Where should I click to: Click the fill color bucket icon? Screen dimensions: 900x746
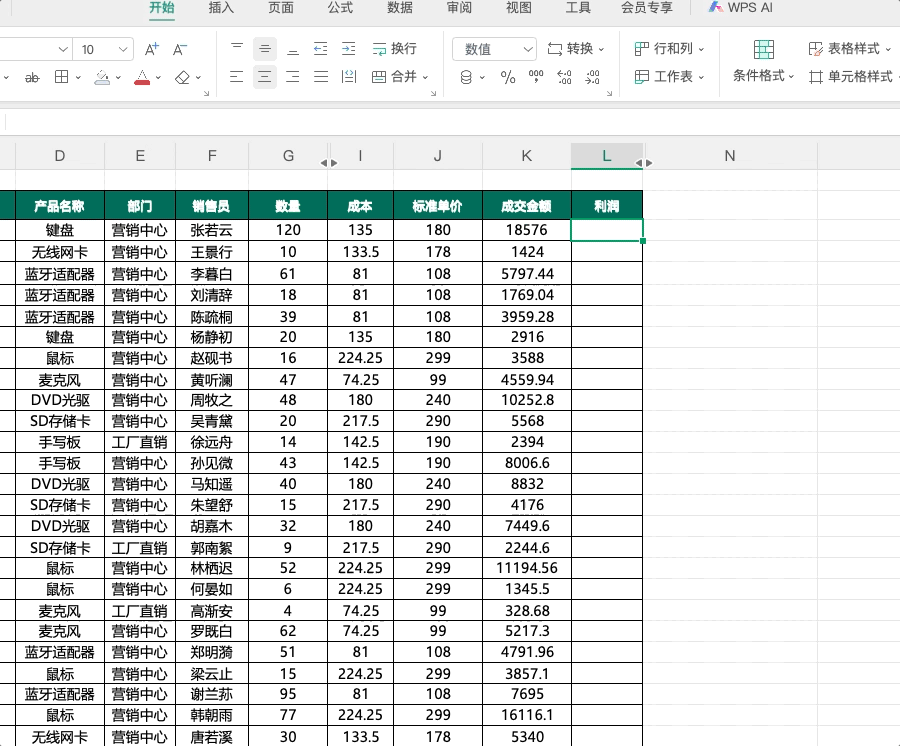point(102,77)
